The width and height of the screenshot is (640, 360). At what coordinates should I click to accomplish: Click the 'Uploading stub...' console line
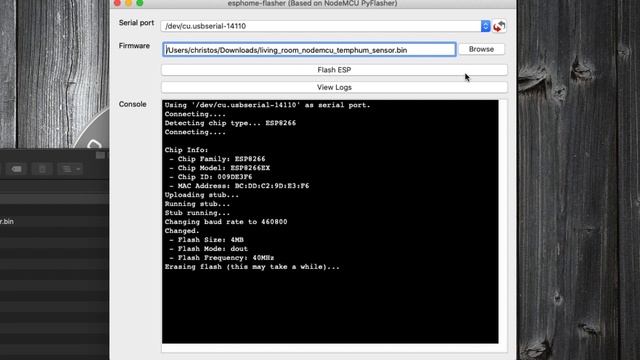pos(202,195)
